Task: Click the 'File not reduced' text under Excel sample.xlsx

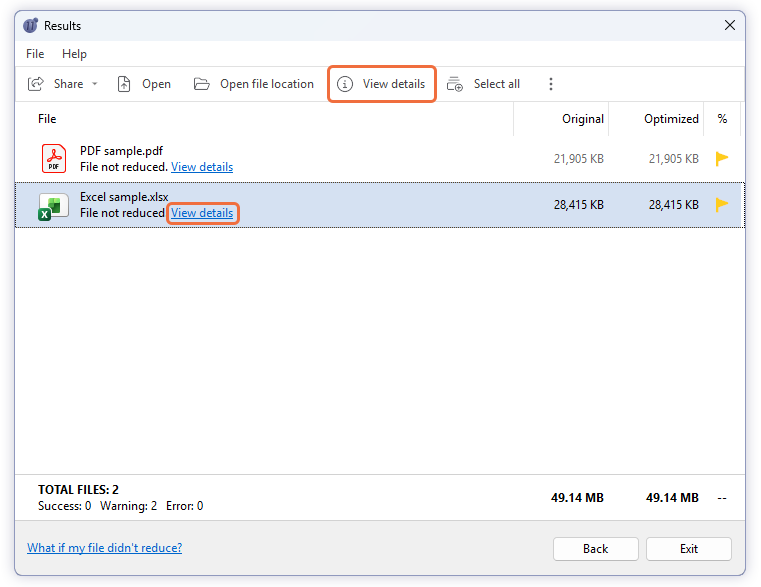Action: (122, 213)
